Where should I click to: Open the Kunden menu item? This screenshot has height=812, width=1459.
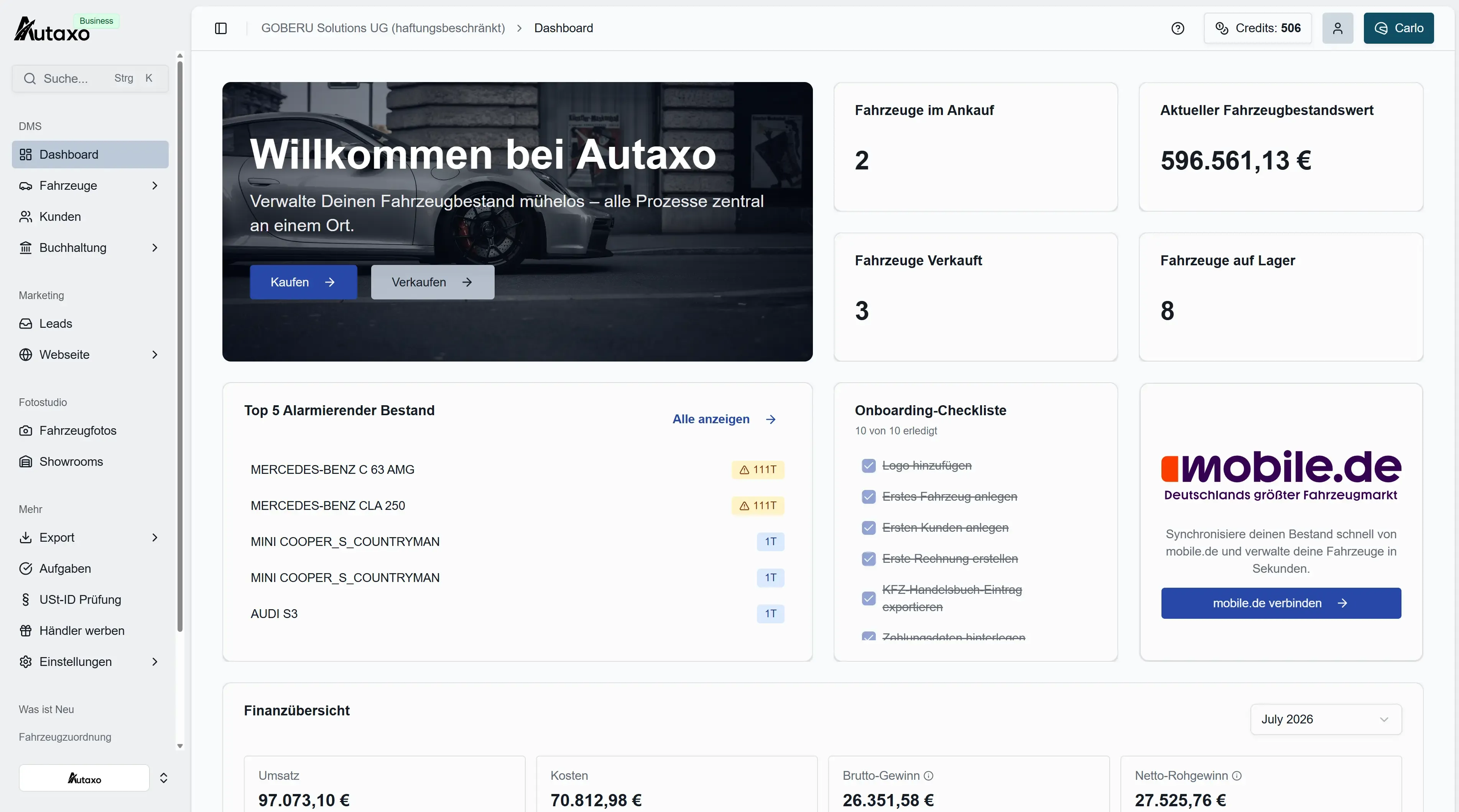pyautogui.click(x=90, y=217)
